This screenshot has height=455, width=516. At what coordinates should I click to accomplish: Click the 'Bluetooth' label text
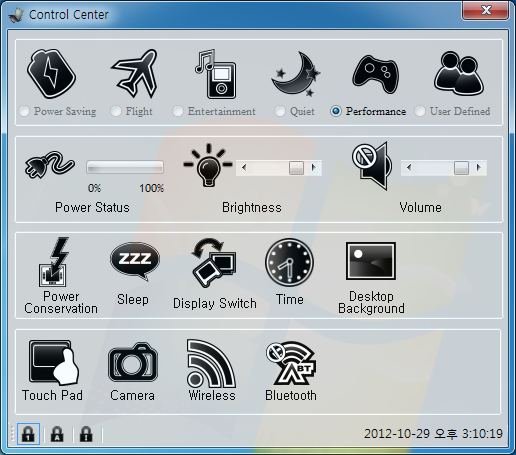click(x=291, y=395)
